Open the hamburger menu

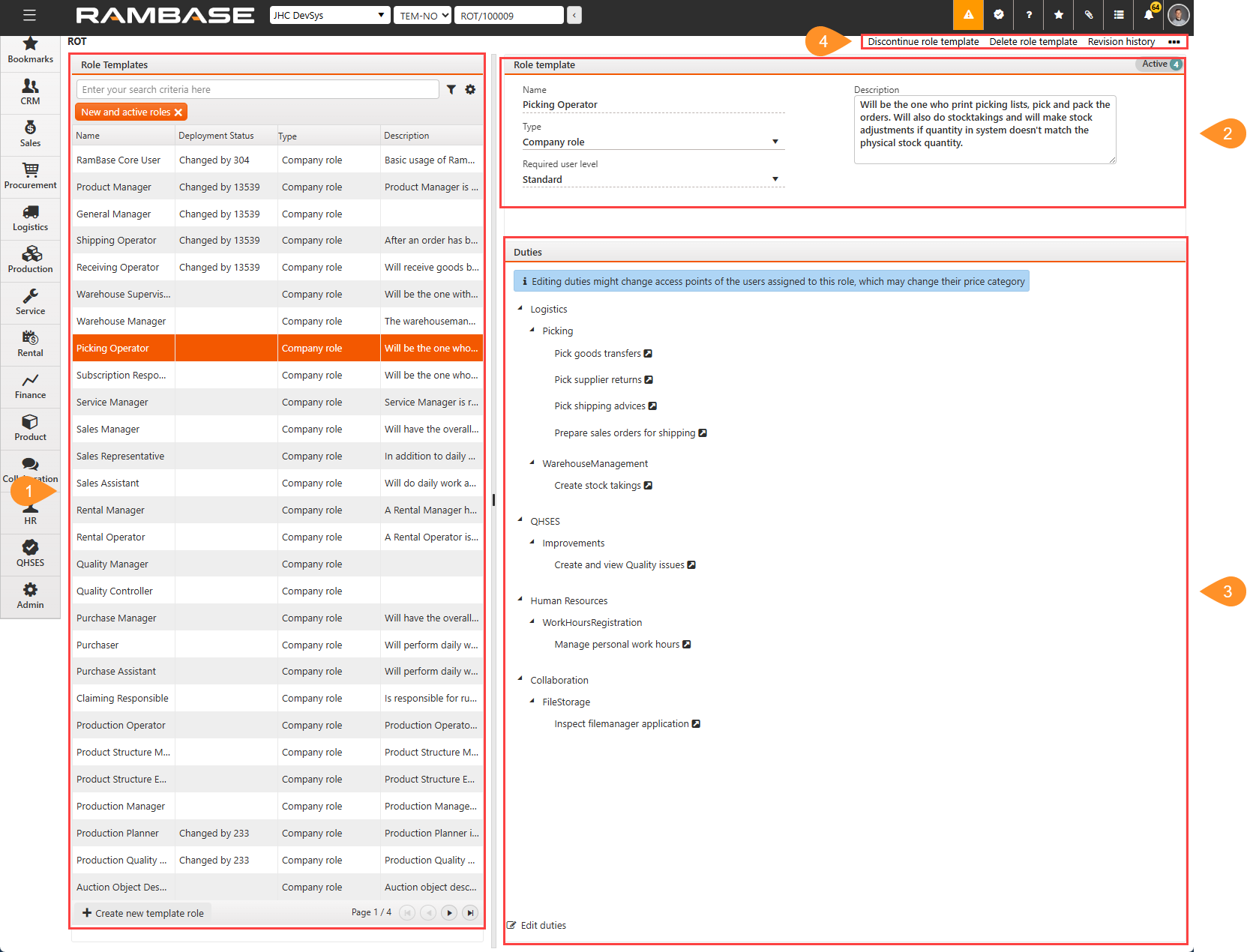tap(29, 15)
